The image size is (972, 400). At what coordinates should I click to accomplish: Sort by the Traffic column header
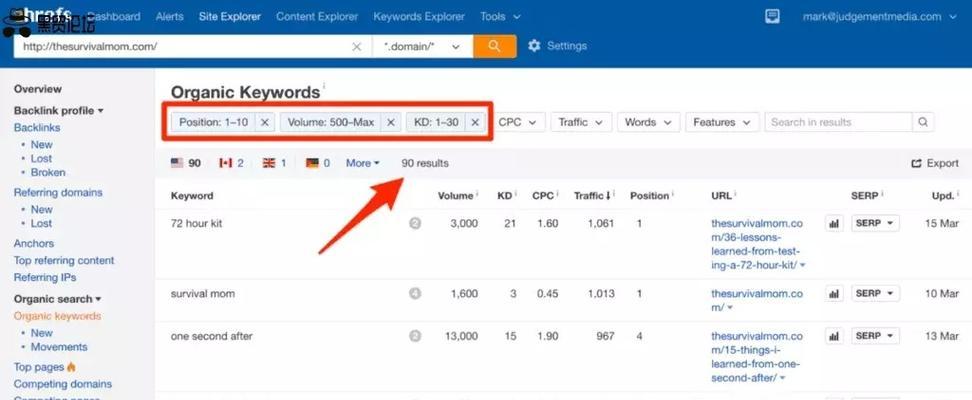[x=591, y=195]
